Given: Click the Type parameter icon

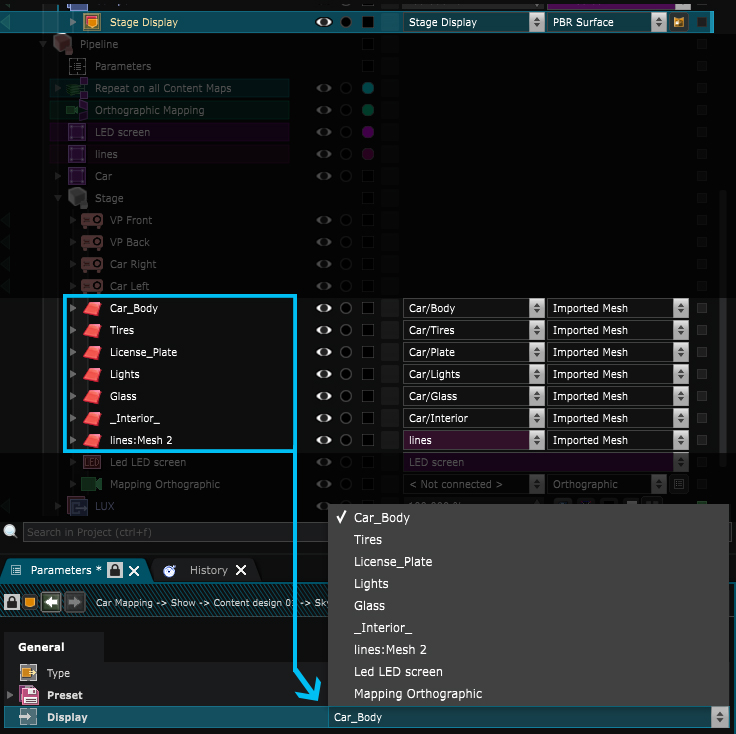Looking at the screenshot, I should pos(29,673).
